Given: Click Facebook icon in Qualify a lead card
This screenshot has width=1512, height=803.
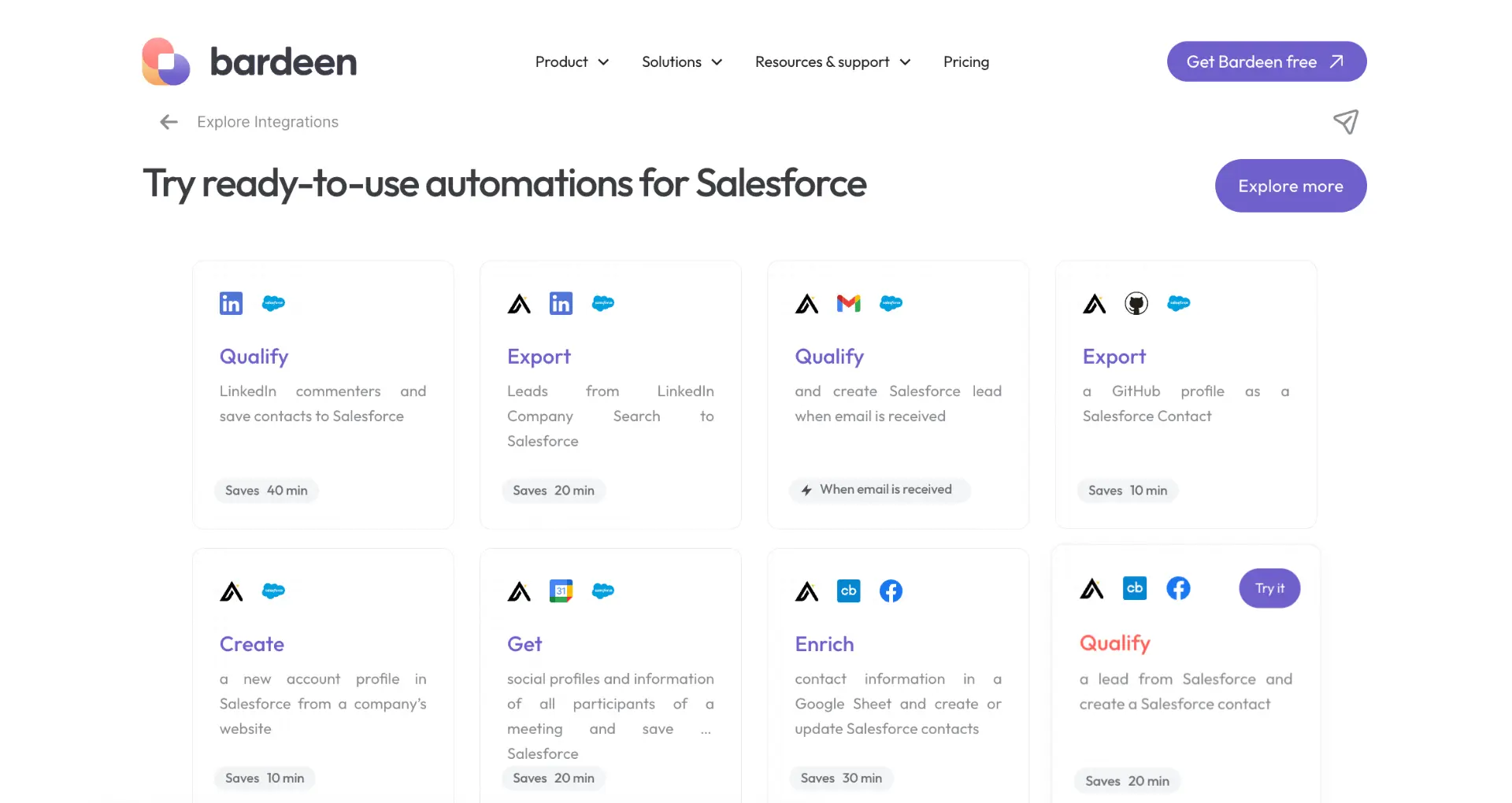Looking at the screenshot, I should (x=1178, y=587).
